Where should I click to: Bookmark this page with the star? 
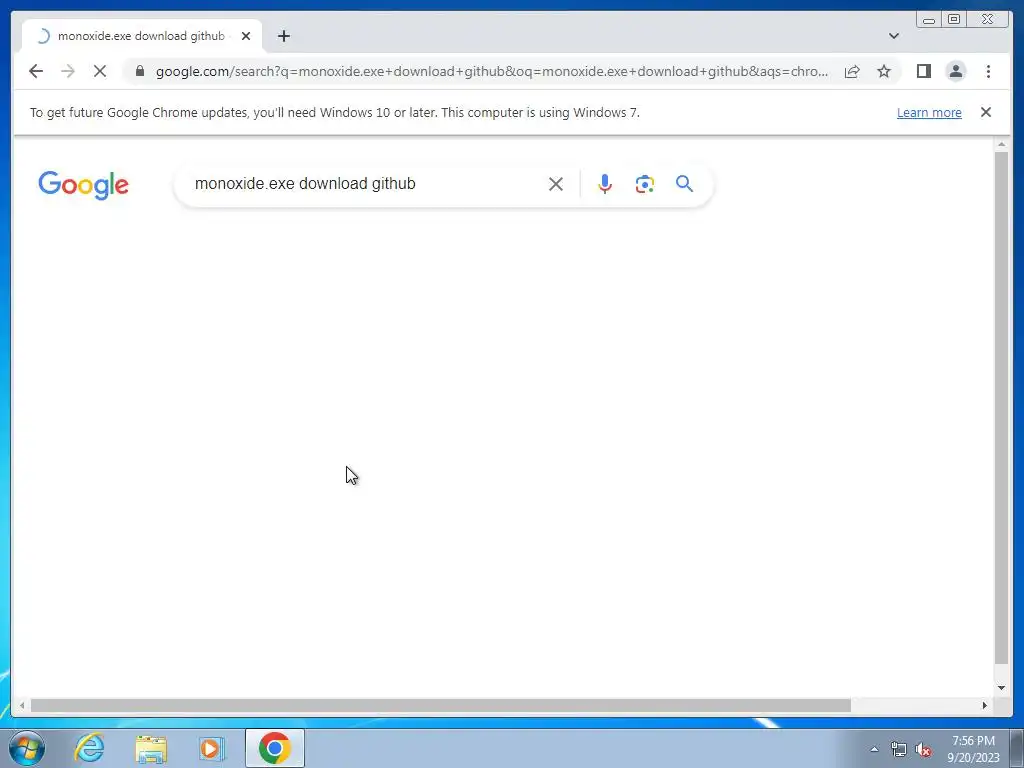[x=884, y=71]
